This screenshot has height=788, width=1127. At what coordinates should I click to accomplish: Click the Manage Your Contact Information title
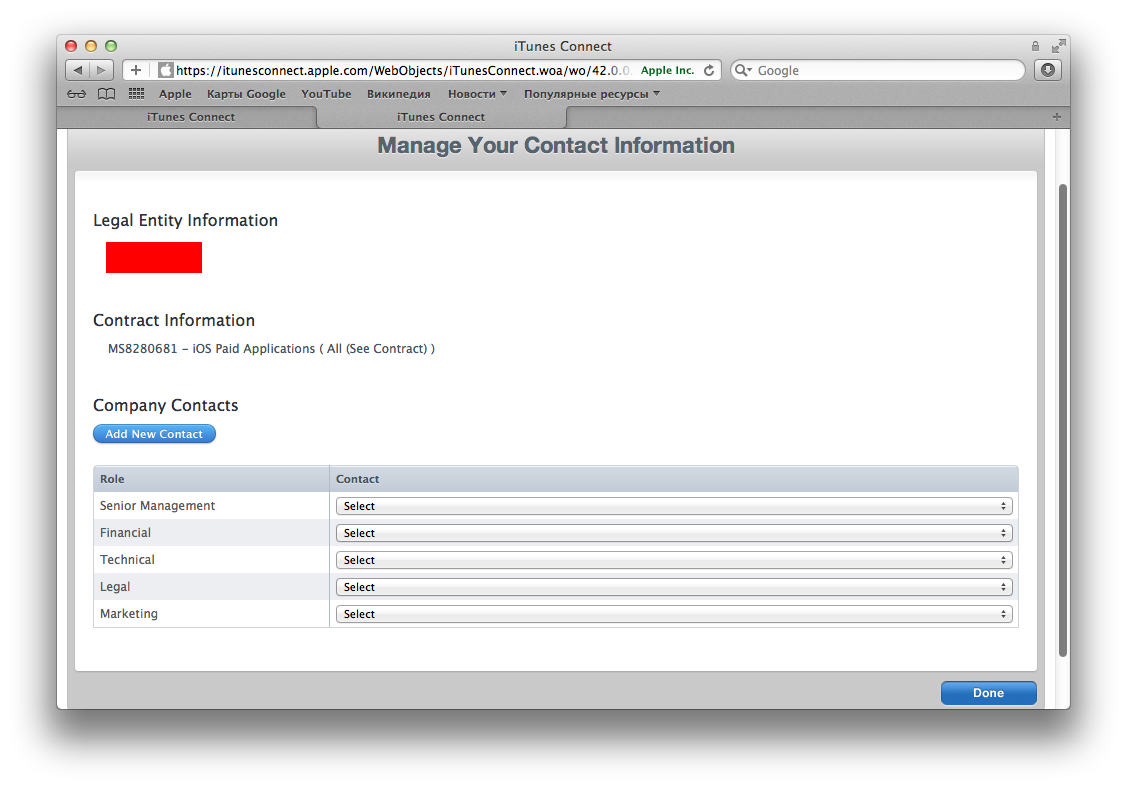coord(556,145)
